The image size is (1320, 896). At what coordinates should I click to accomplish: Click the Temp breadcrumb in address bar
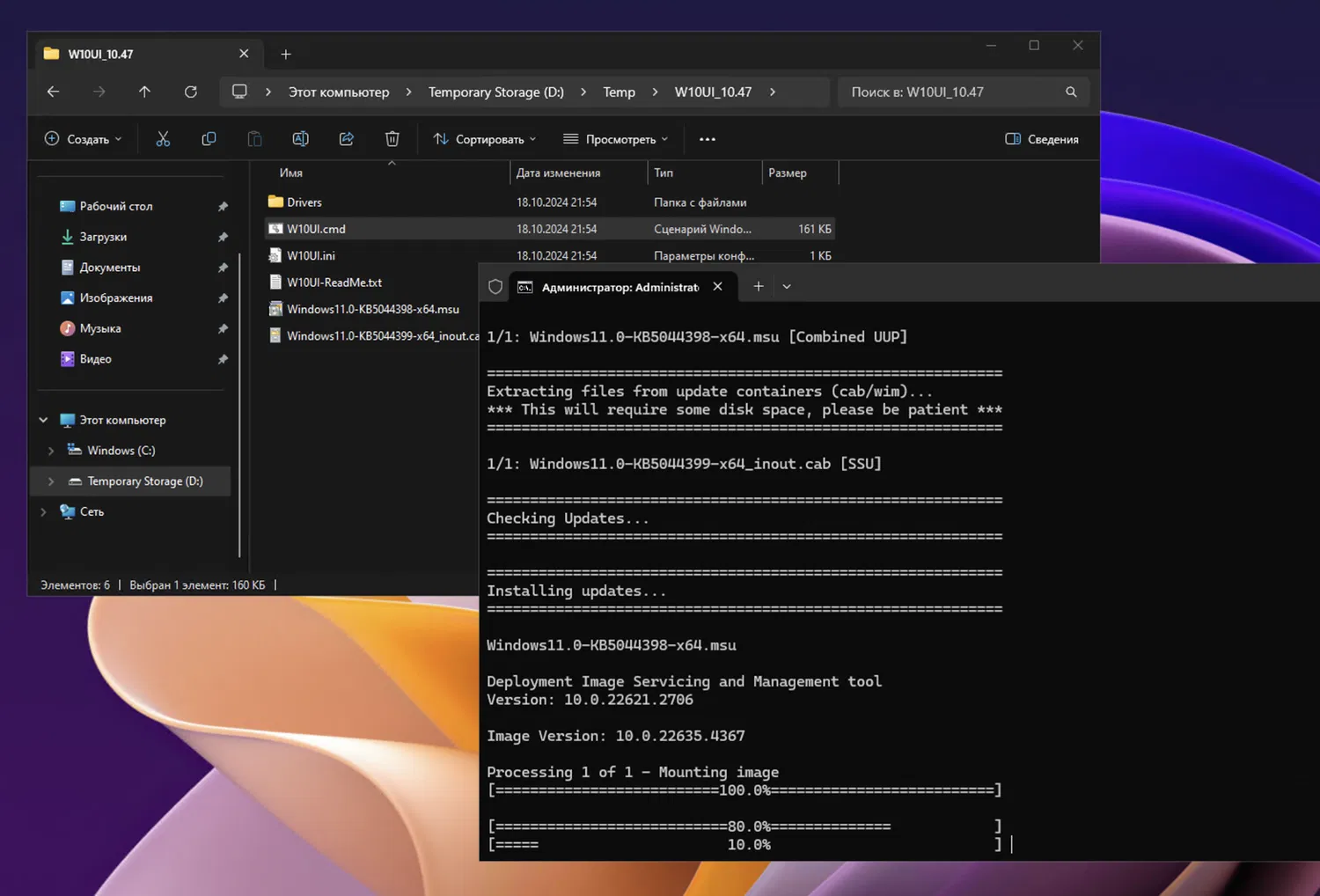click(619, 92)
